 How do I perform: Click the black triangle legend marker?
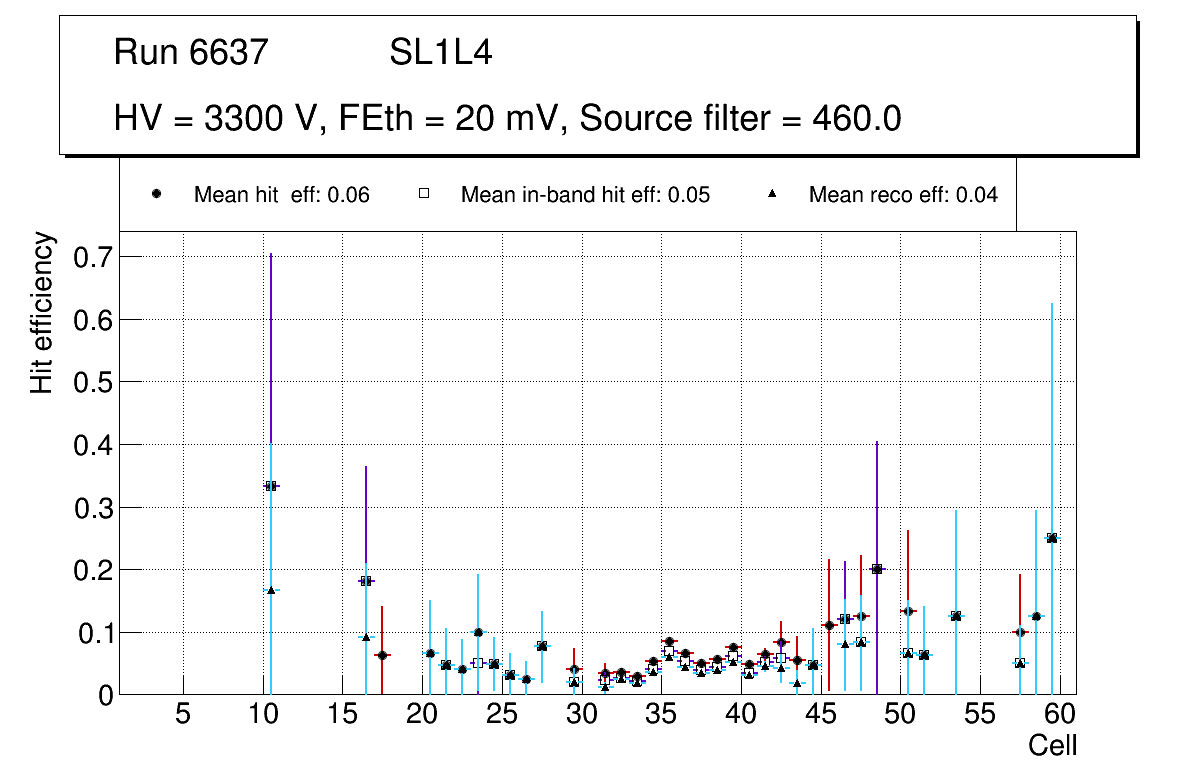tap(771, 194)
